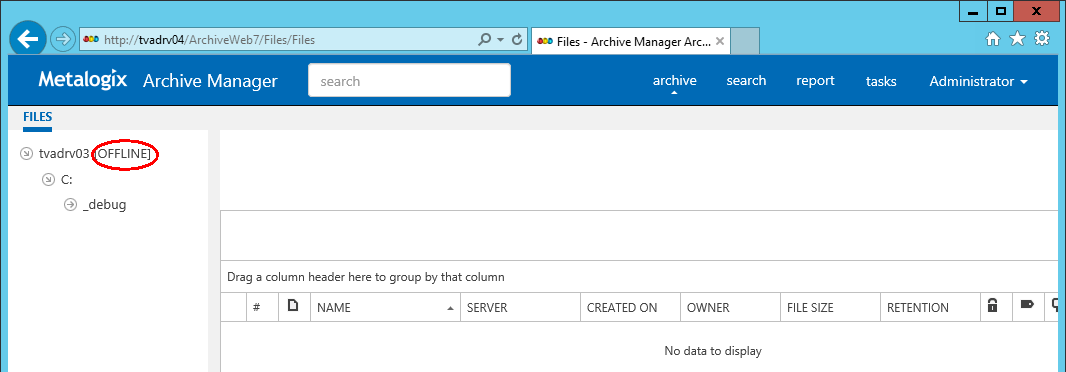Open the report menu item
Image resolution: width=1066 pixels, height=372 pixels.
click(x=815, y=80)
